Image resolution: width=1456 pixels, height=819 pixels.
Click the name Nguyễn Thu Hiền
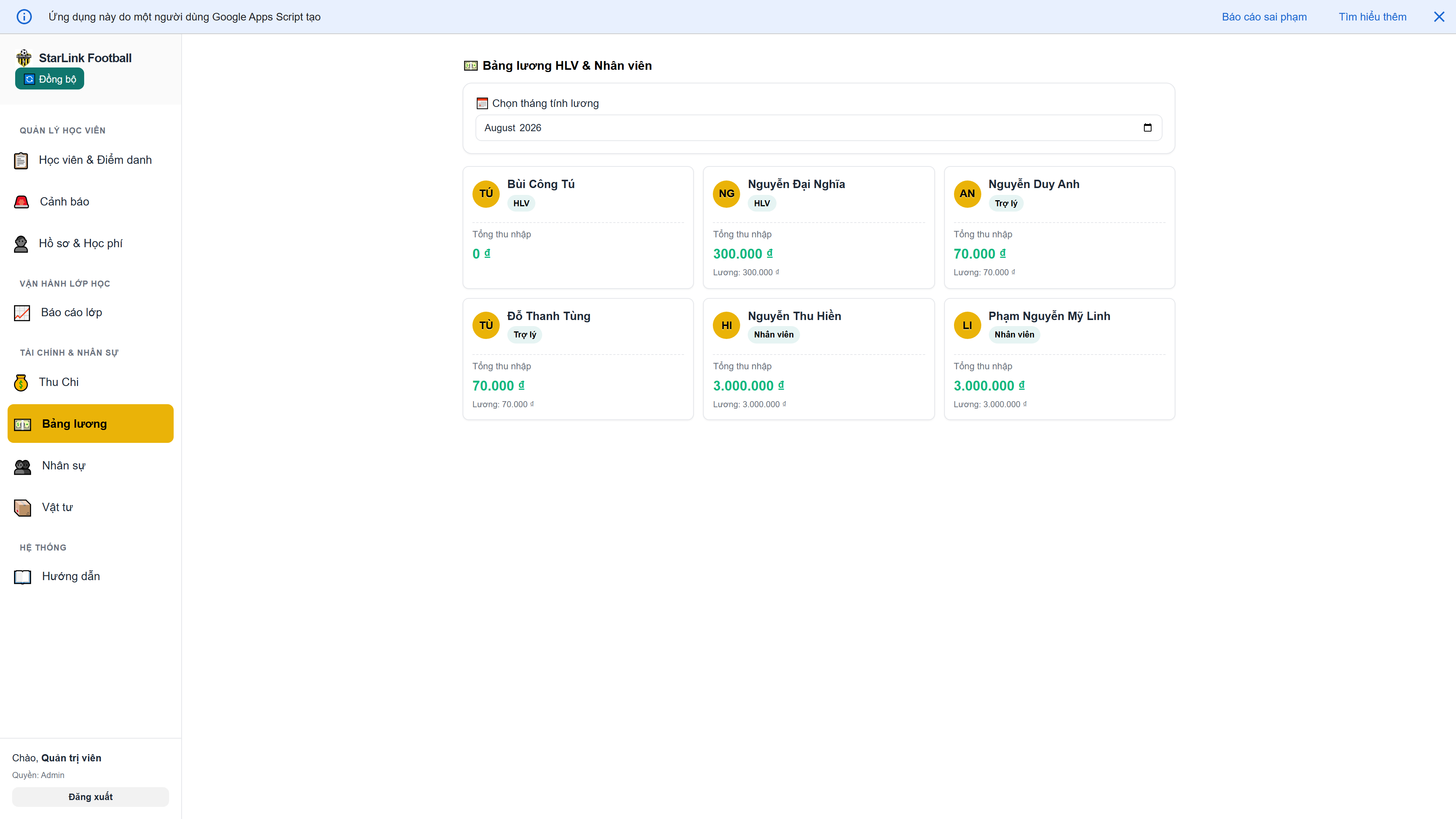coord(794,316)
